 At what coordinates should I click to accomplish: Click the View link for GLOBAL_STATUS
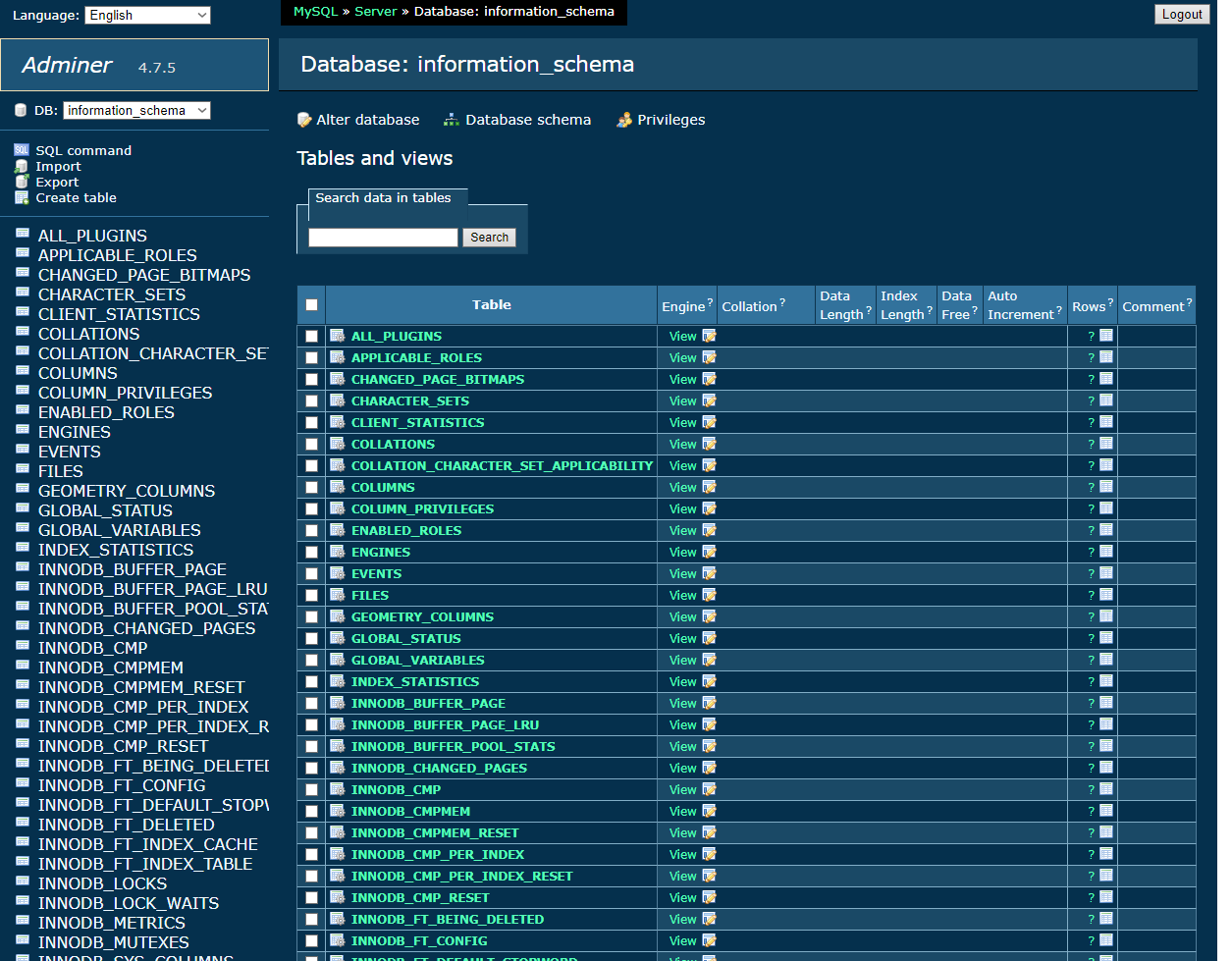coord(682,638)
